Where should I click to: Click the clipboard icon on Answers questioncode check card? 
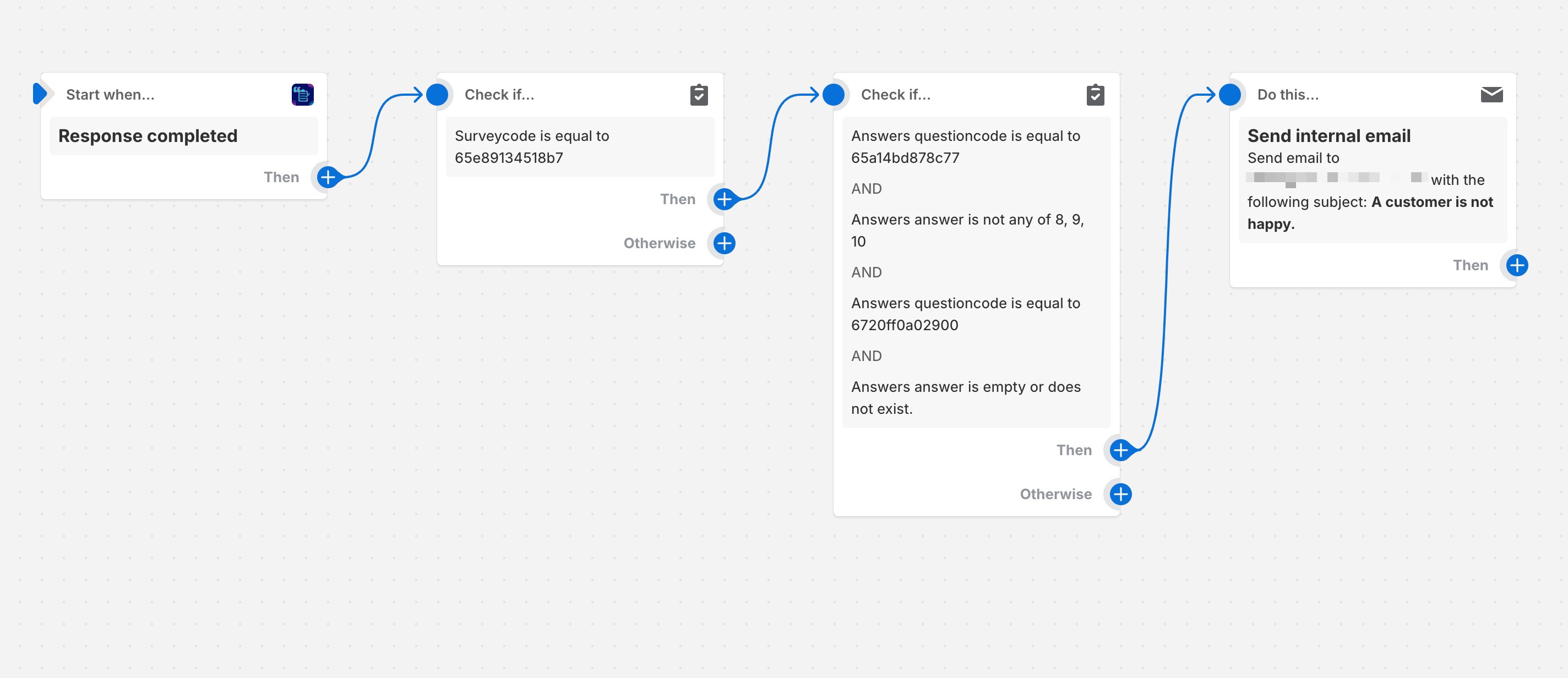1095,94
